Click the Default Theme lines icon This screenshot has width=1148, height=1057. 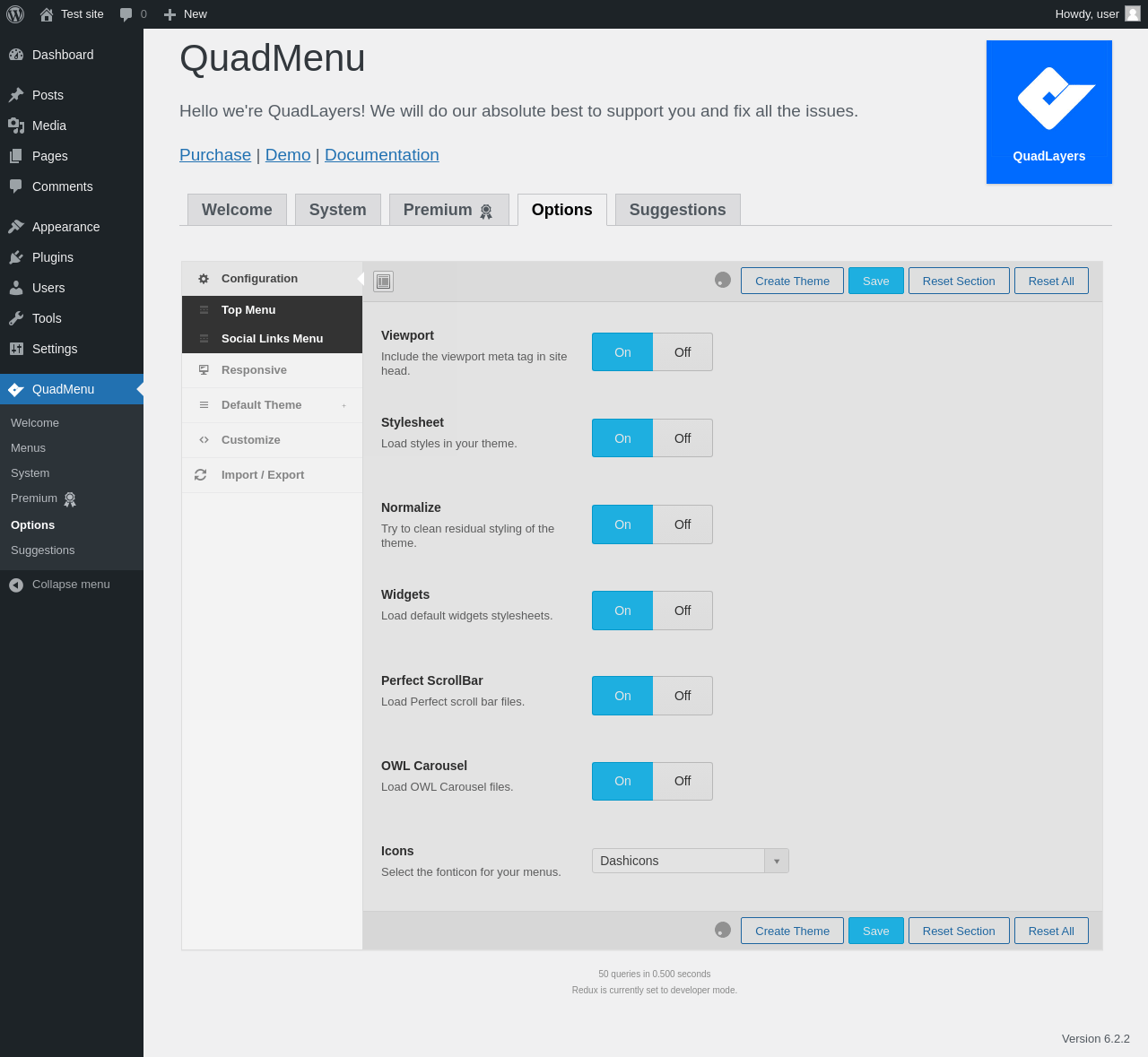(204, 404)
